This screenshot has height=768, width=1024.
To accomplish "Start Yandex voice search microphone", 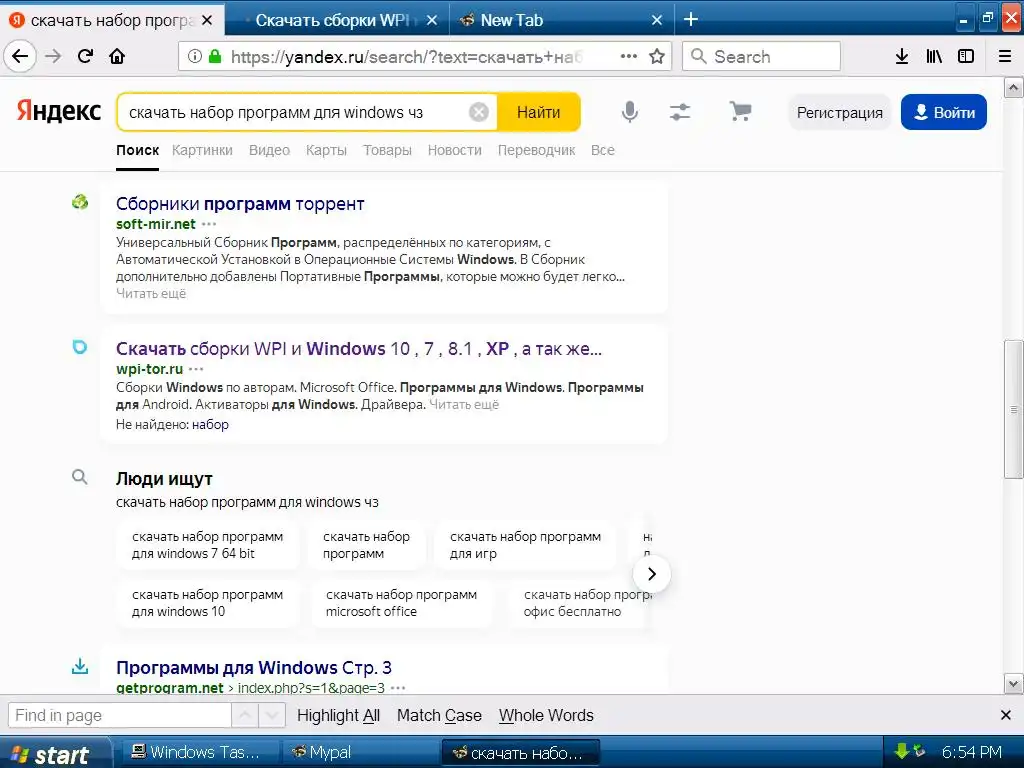I will pyautogui.click(x=630, y=112).
